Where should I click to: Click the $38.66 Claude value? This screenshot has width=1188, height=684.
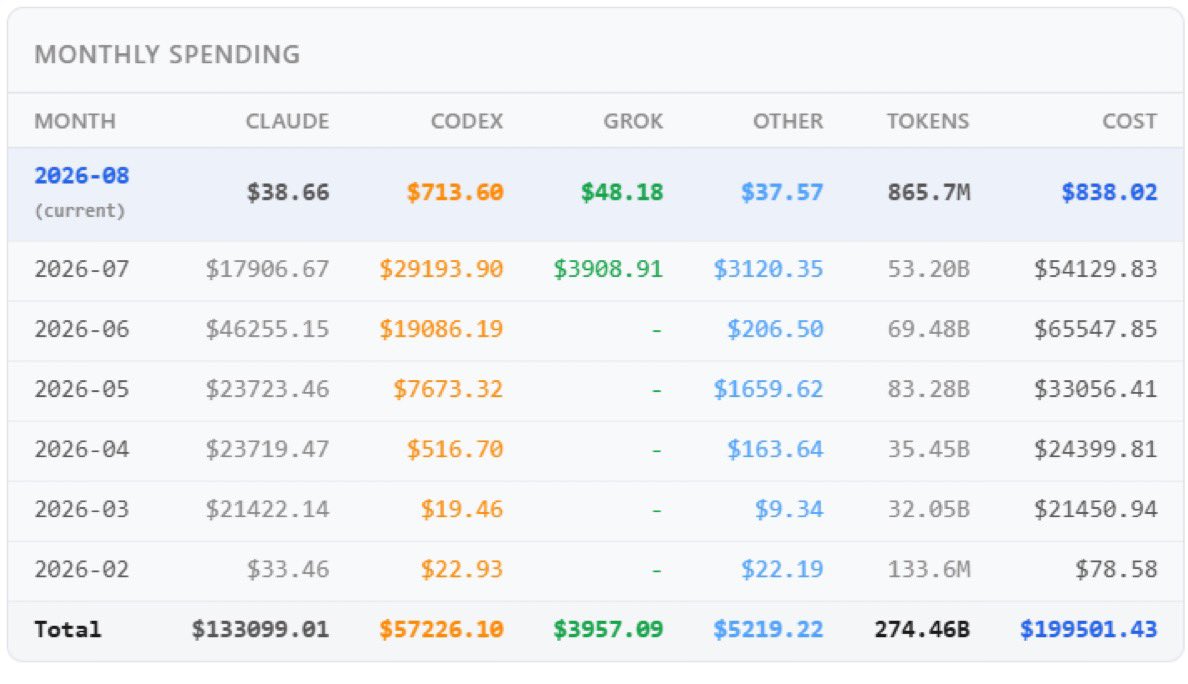point(288,192)
